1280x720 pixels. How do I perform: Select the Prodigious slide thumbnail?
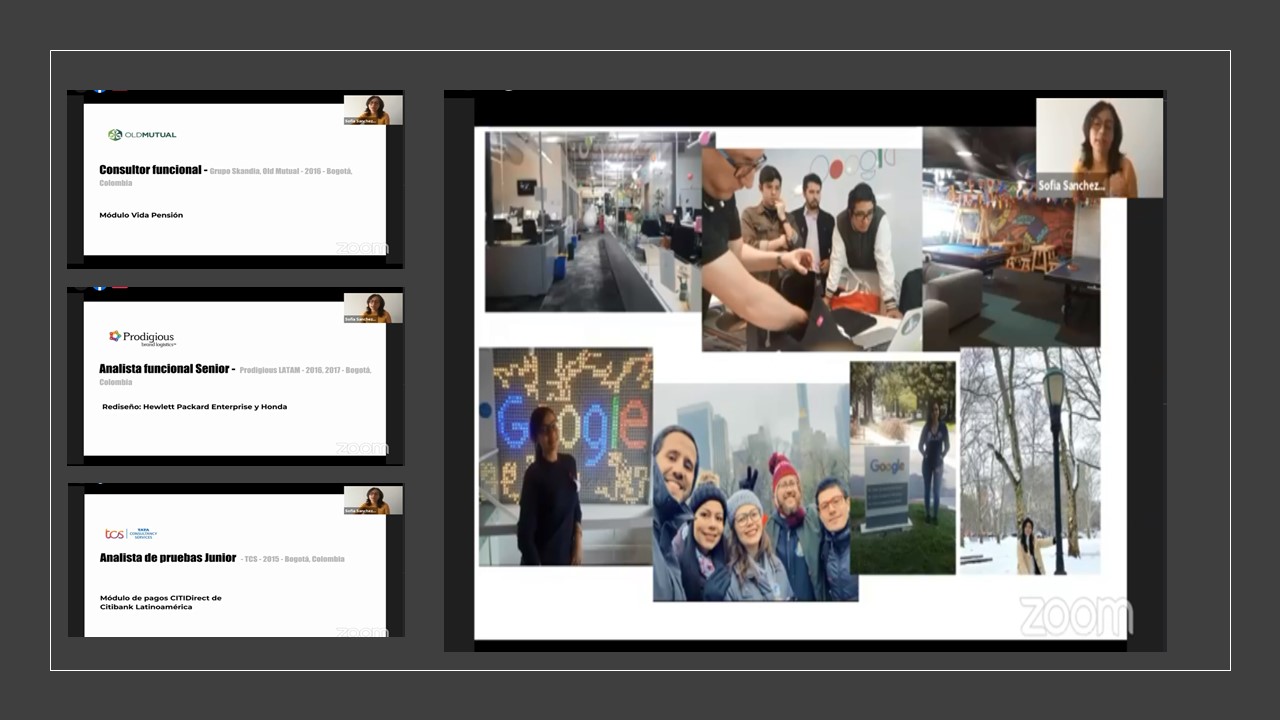[x=235, y=376]
